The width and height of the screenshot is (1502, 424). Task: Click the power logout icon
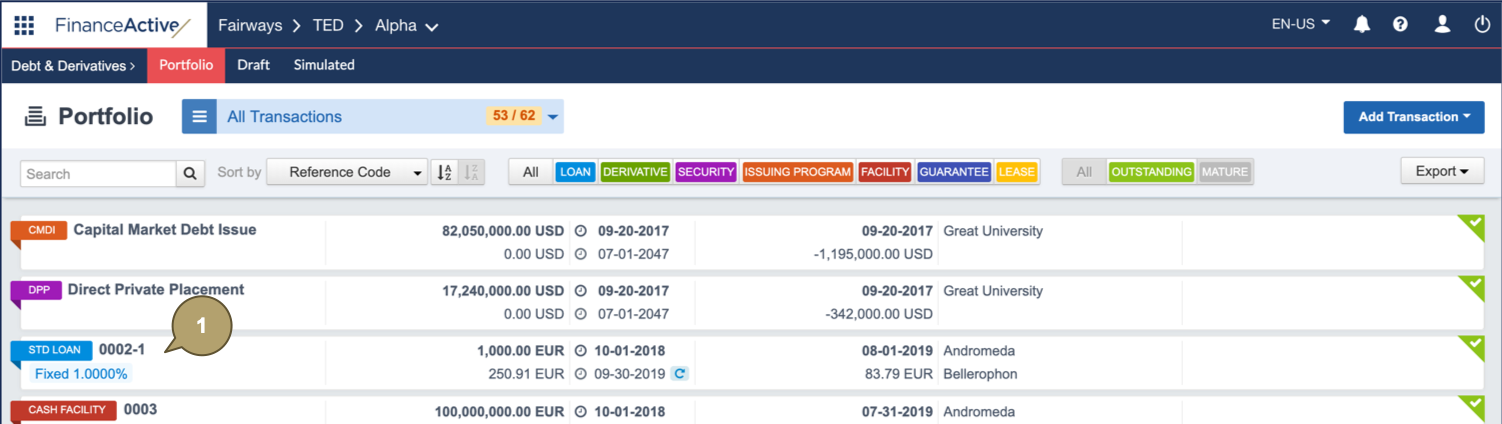point(1482,25)
